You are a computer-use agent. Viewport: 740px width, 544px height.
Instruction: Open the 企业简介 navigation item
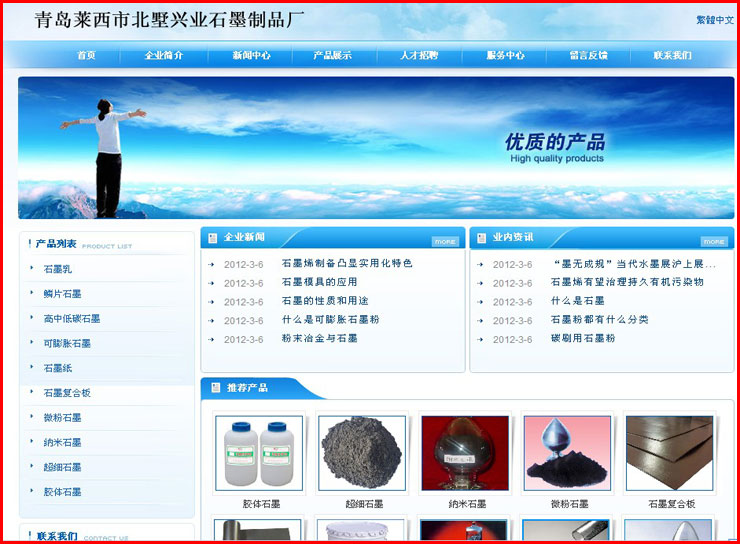163,55
